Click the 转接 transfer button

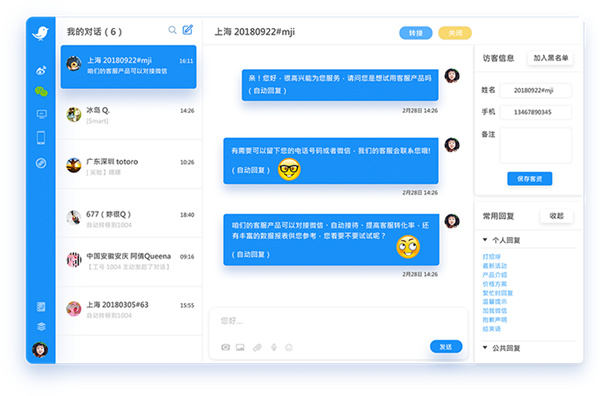pyautogui.click(x=416, y=33)
